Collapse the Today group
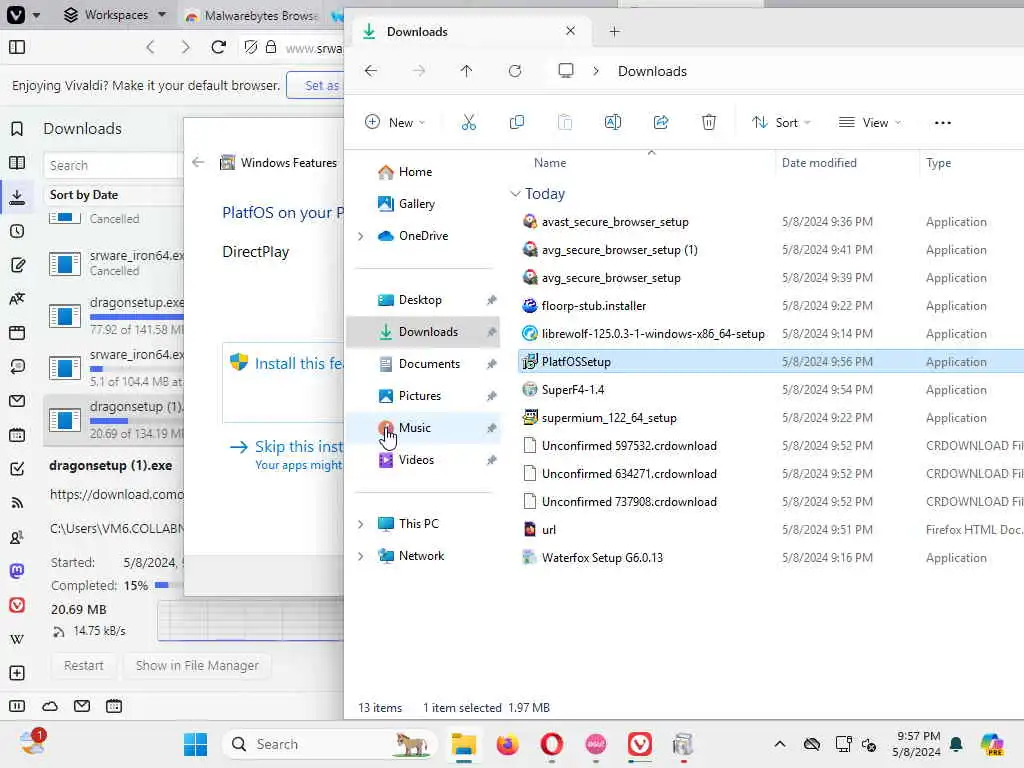The height and width of the screenshot is (768, 1024). [515, 194]
